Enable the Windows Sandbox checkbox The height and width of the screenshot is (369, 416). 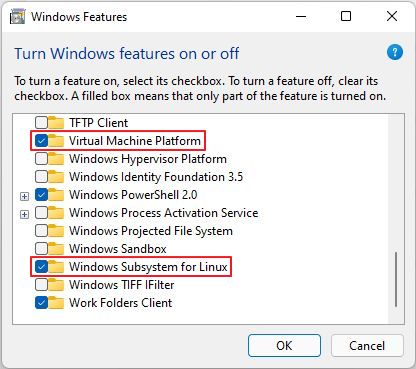pyautogui.click(x=41, y=249)
